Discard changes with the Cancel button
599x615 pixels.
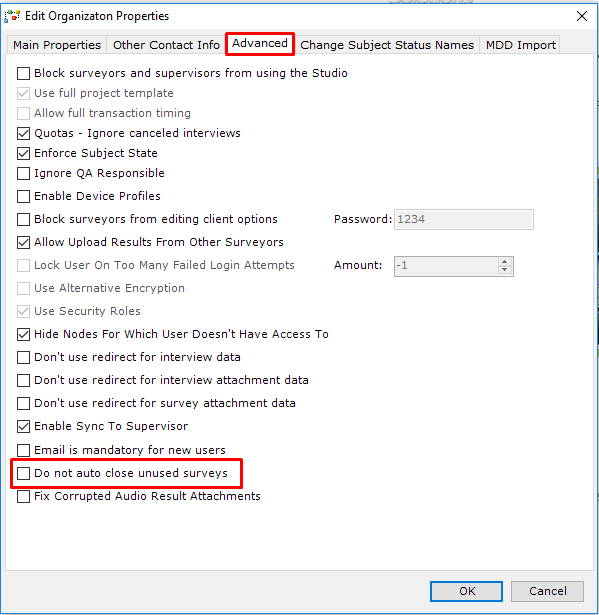coord(547,591)
